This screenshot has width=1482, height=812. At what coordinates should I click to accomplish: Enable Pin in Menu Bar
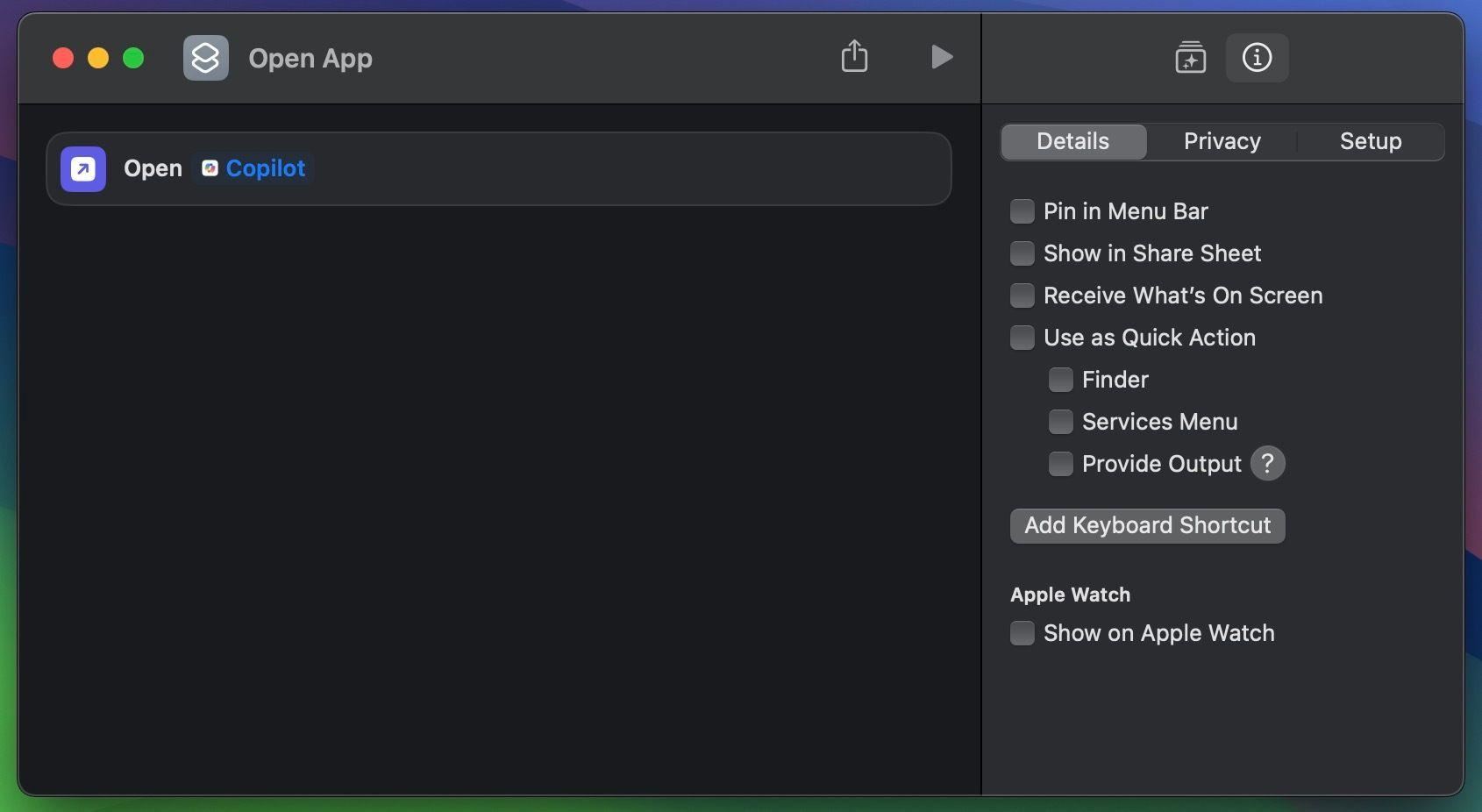pyautogui.click(x=1022, y=211)
